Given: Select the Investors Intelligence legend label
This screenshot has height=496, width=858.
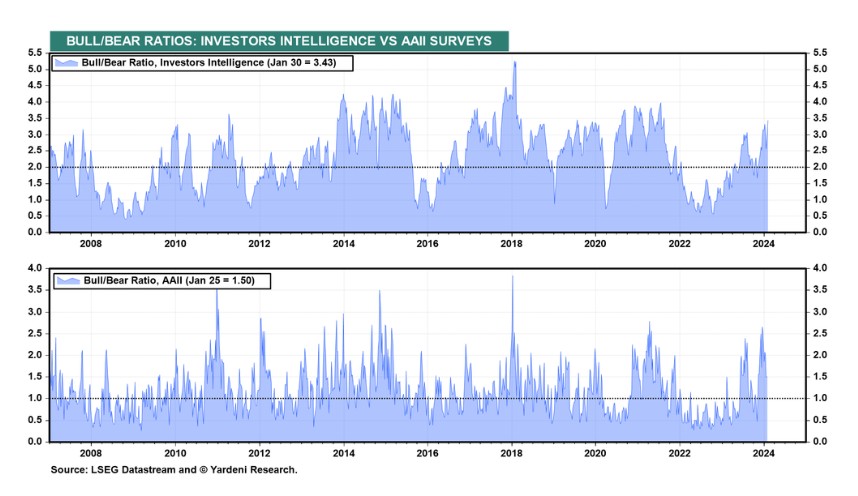Looking at the screenshot, I should [x=208, y=63].
